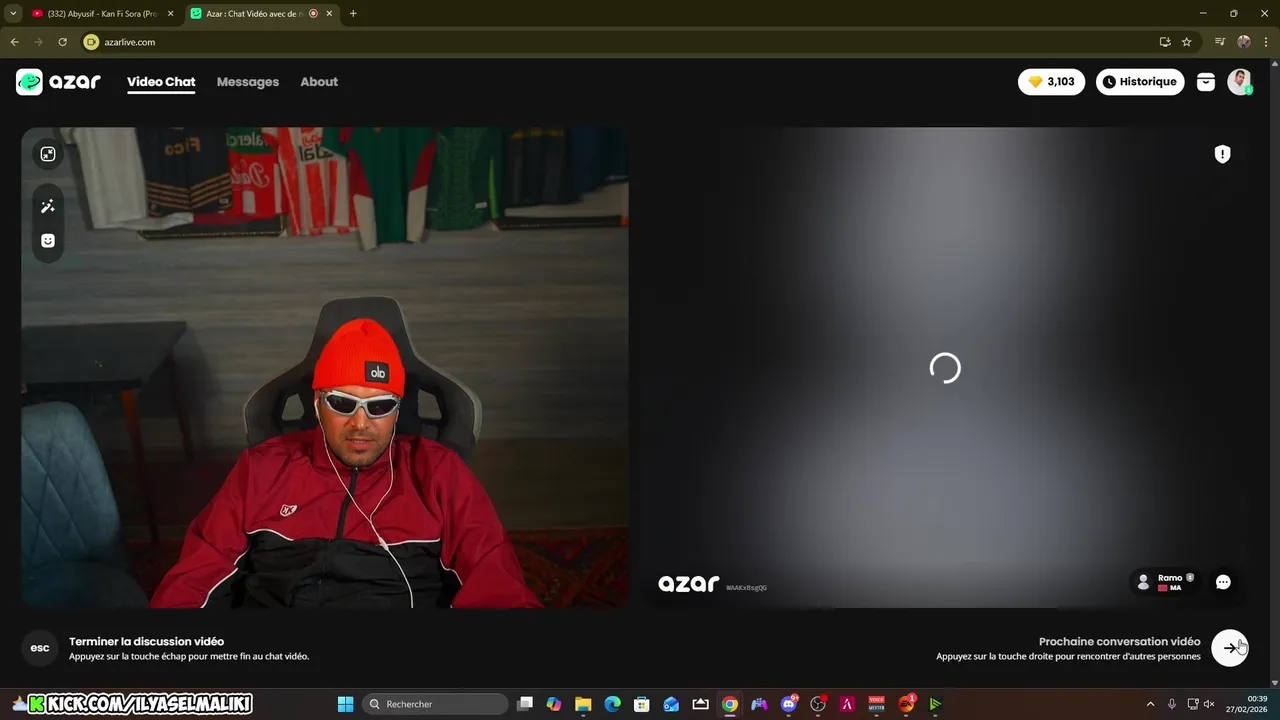Click the spinner in the partner video

pos(945,368)
